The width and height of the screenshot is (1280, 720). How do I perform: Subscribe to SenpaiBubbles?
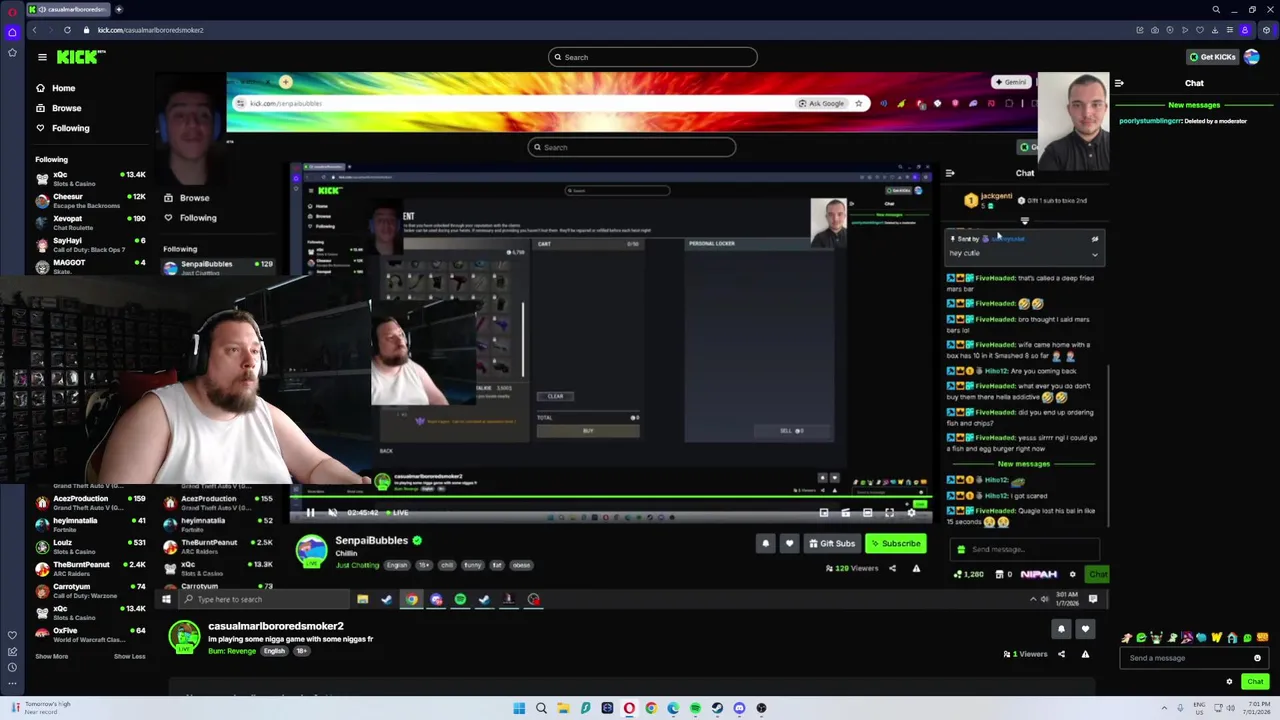click(895, 544)
